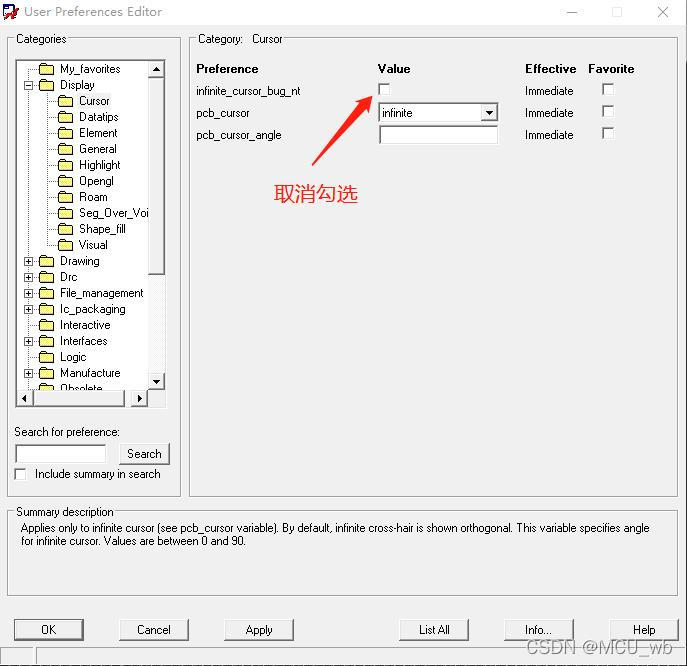Collapse the Display tree node
This screenshot has width=687, height=666.
28,85
